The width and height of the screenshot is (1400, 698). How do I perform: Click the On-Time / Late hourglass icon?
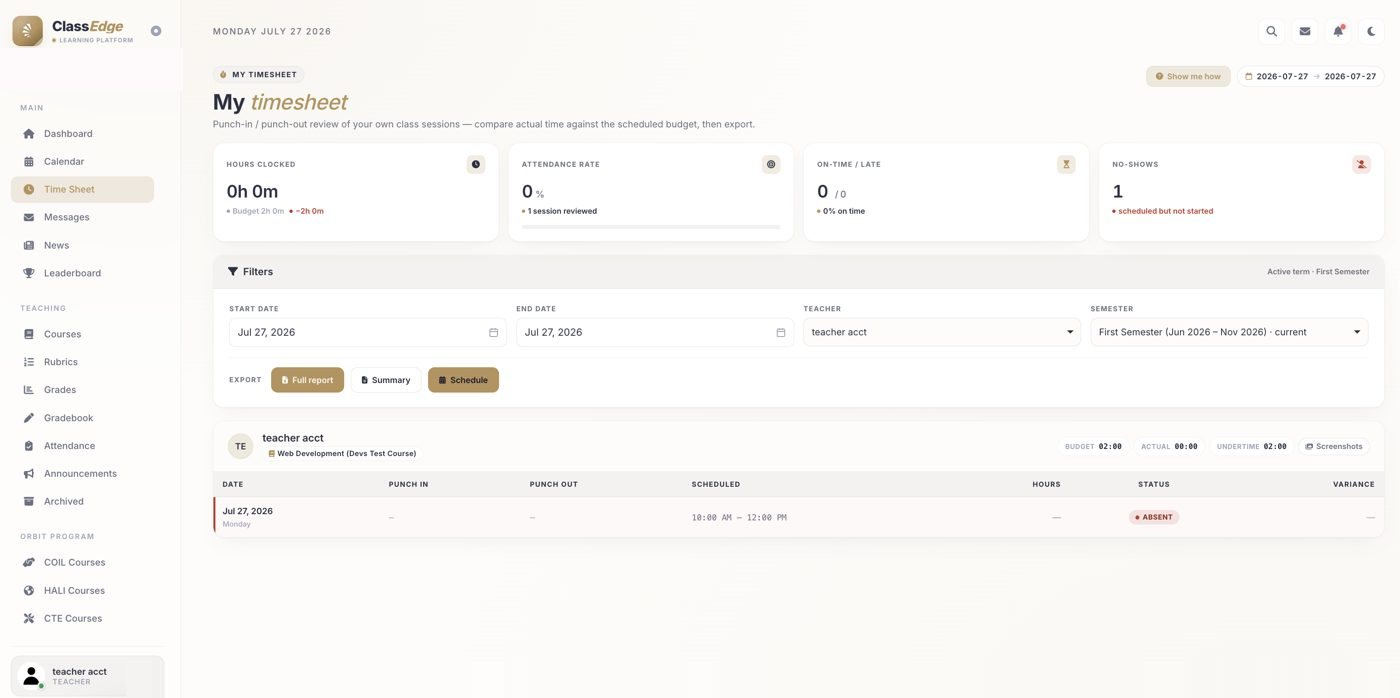click(1066, 164)
